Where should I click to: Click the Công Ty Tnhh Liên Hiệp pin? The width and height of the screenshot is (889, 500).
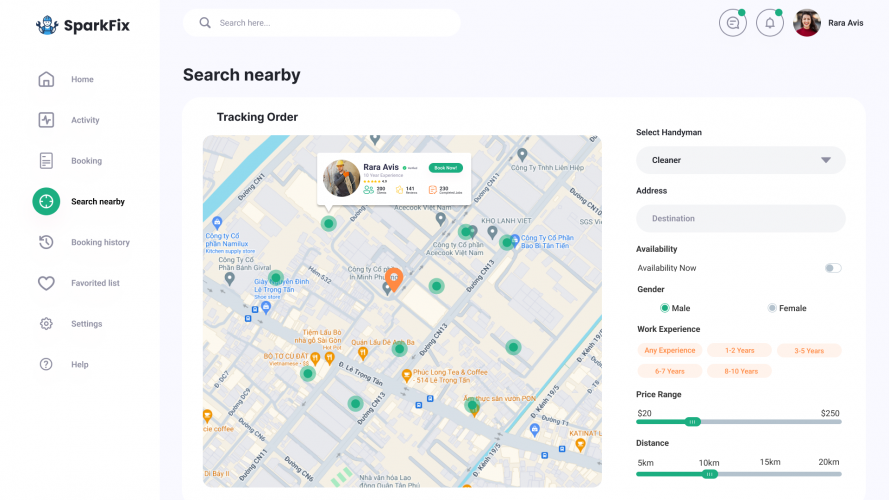pos(522,154)
